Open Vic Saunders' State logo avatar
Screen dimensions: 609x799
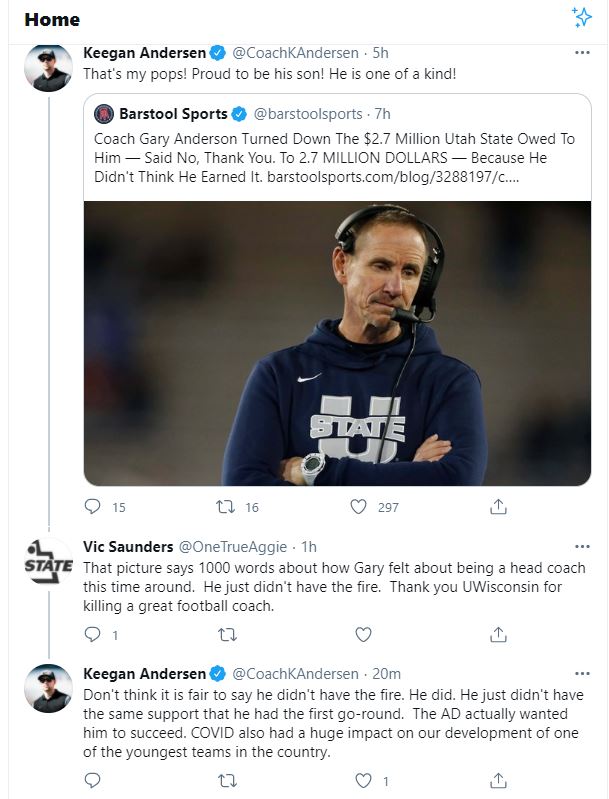tap(48, 561)
